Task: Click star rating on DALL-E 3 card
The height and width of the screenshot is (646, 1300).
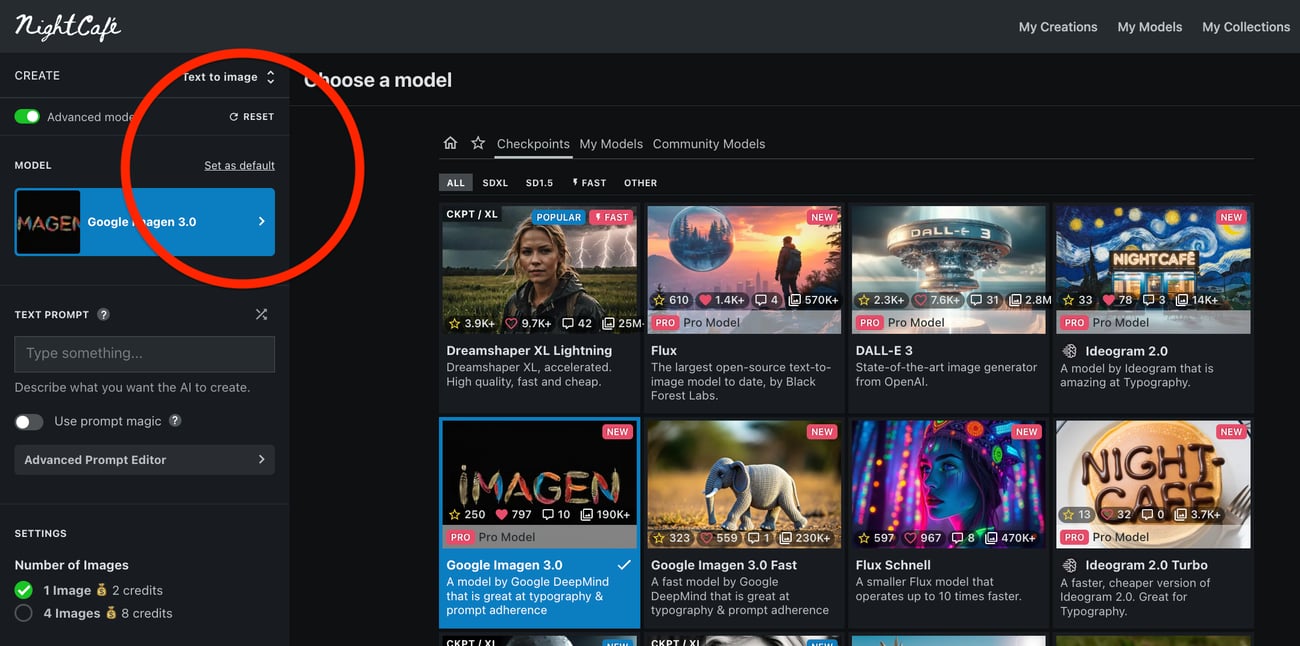Action: 881,299
